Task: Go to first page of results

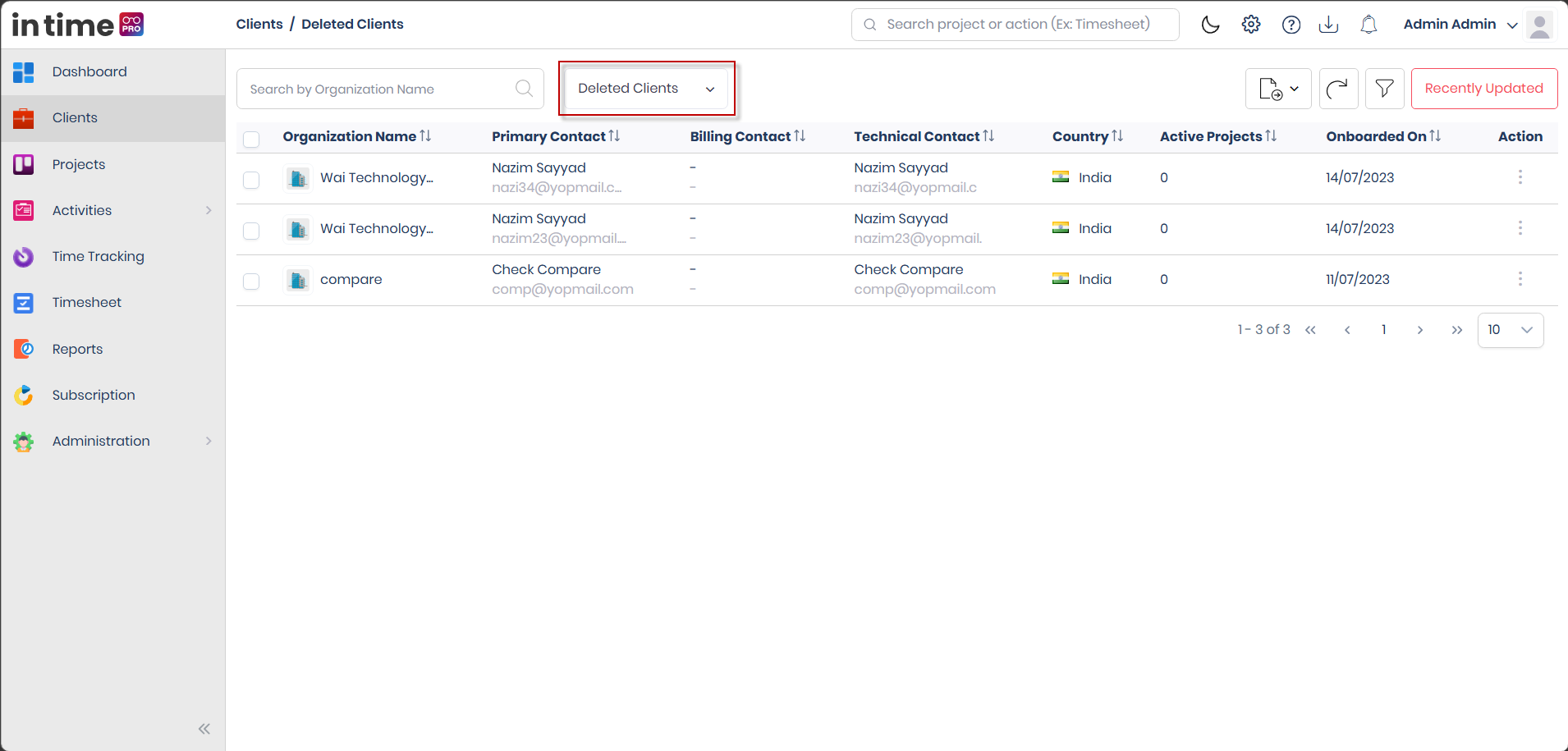Action: pos(1311,330)
